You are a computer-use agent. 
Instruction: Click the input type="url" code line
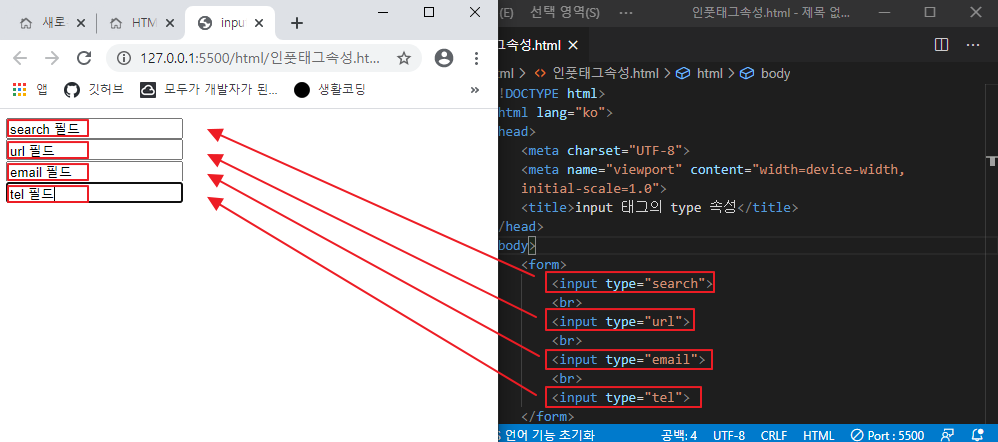[x=621, y=322]
